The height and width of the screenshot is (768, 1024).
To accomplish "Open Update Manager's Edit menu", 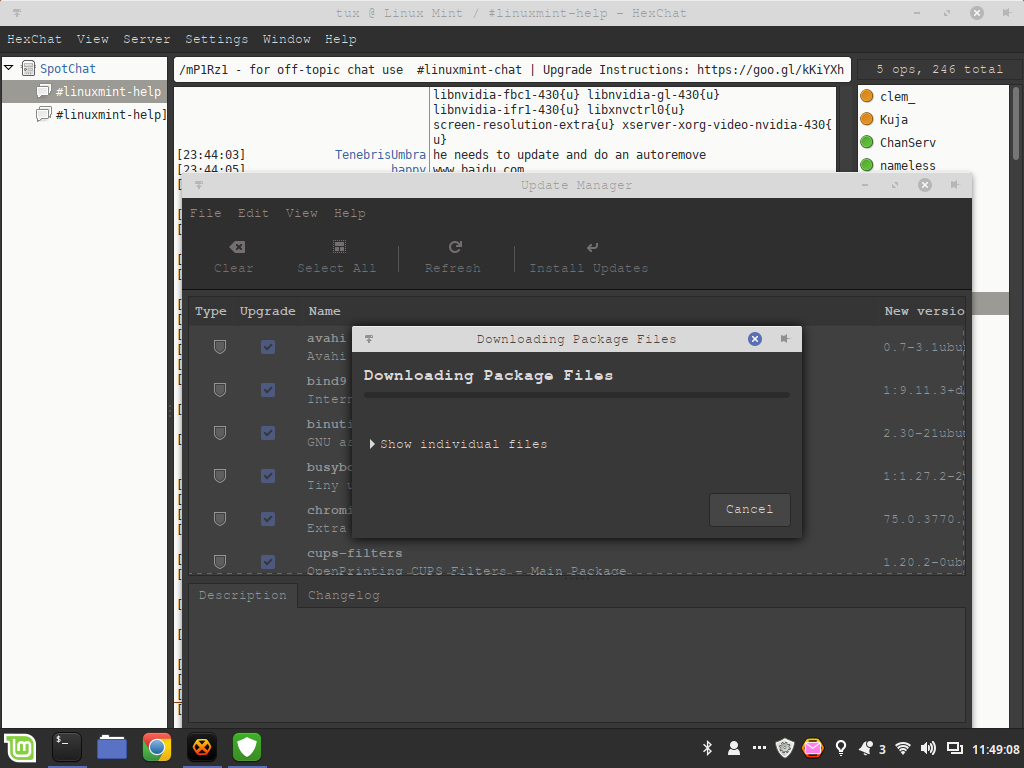I will tap(253, 213).
